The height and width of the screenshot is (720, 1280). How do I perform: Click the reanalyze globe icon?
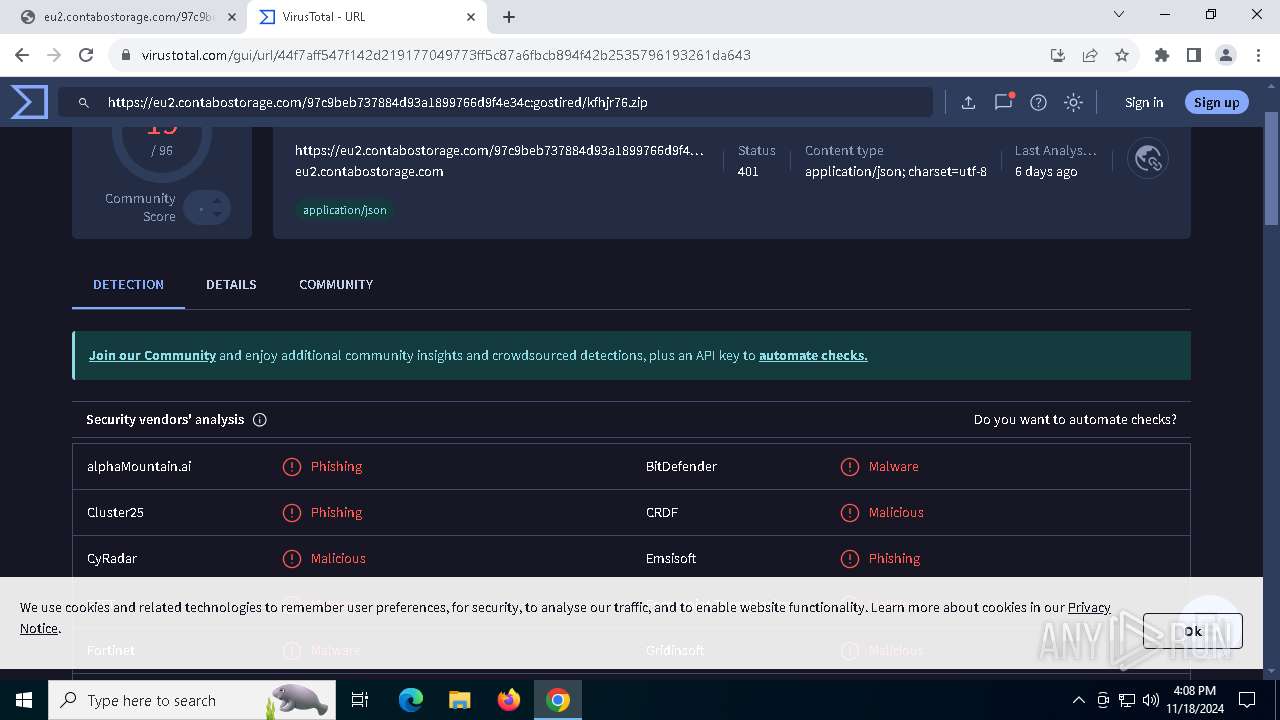1148,158
